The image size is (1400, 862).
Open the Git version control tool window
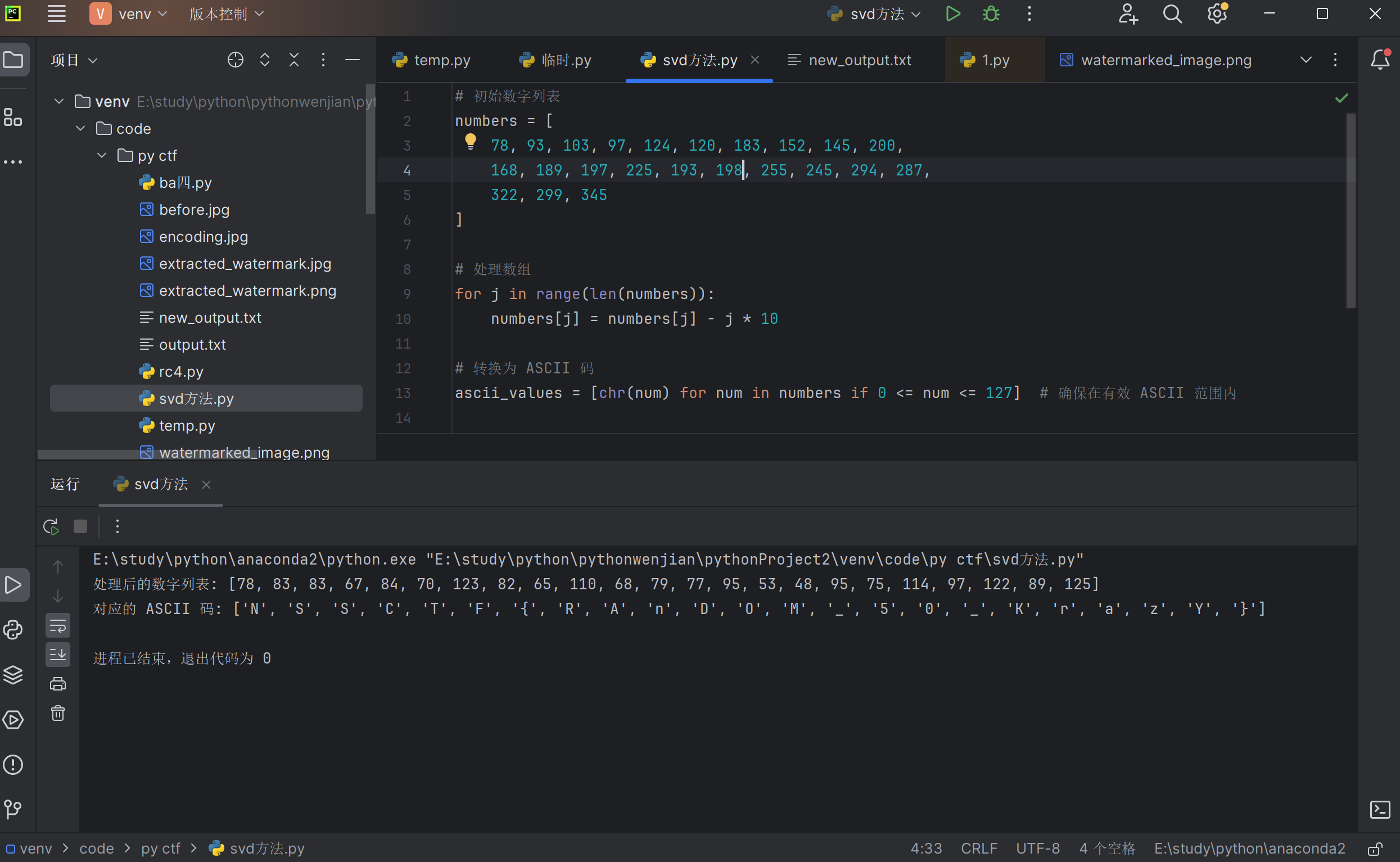pyautogui.click(x=13, y=809)
